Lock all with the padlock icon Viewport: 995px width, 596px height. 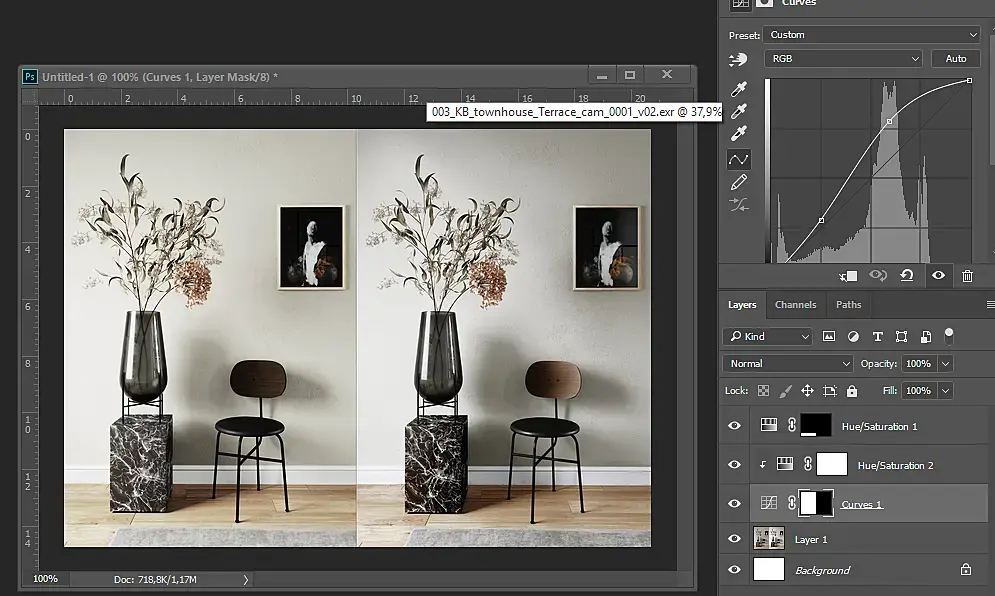point(852,391)
